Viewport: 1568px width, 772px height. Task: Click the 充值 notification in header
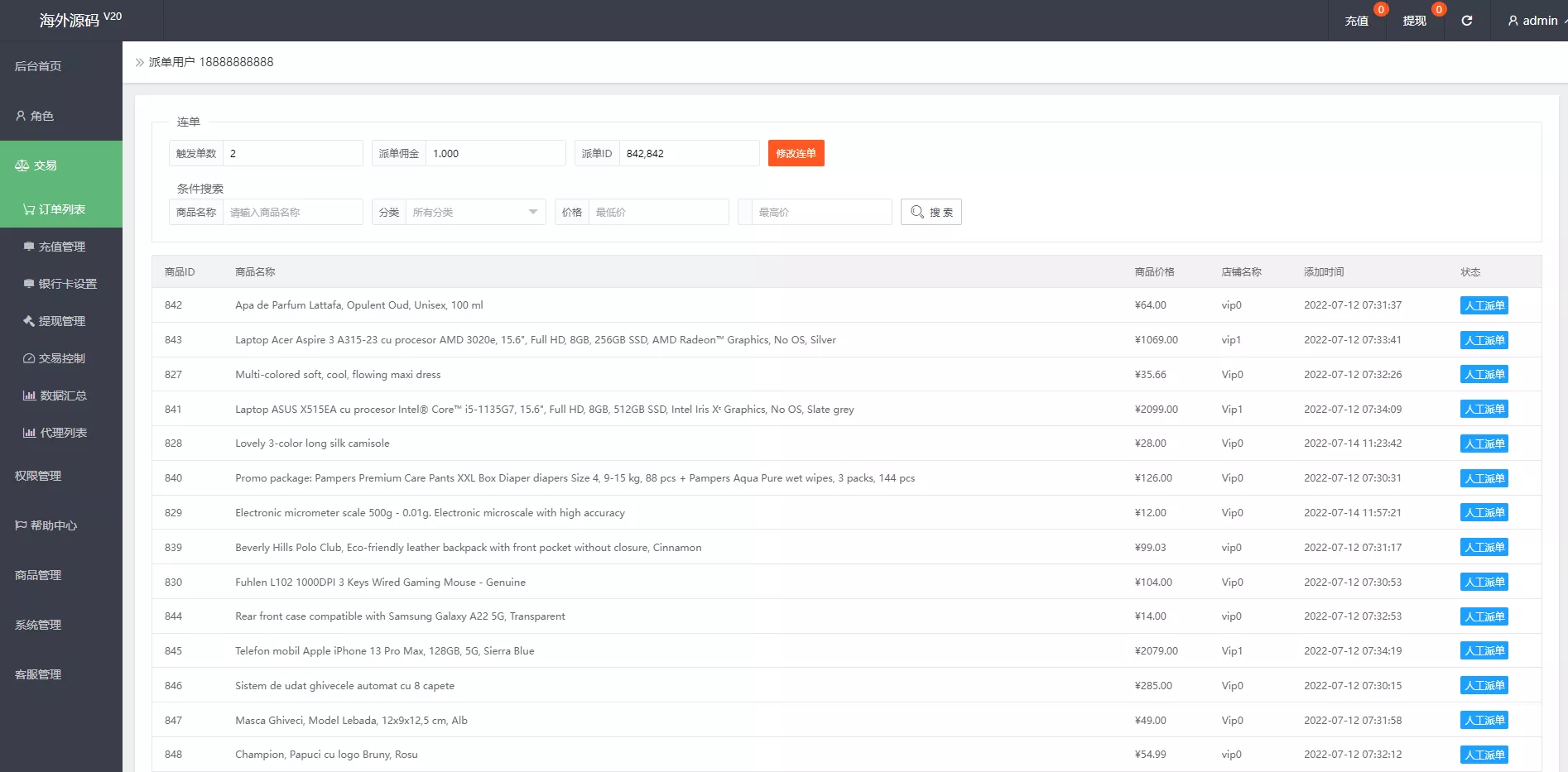click(1356, 21)
